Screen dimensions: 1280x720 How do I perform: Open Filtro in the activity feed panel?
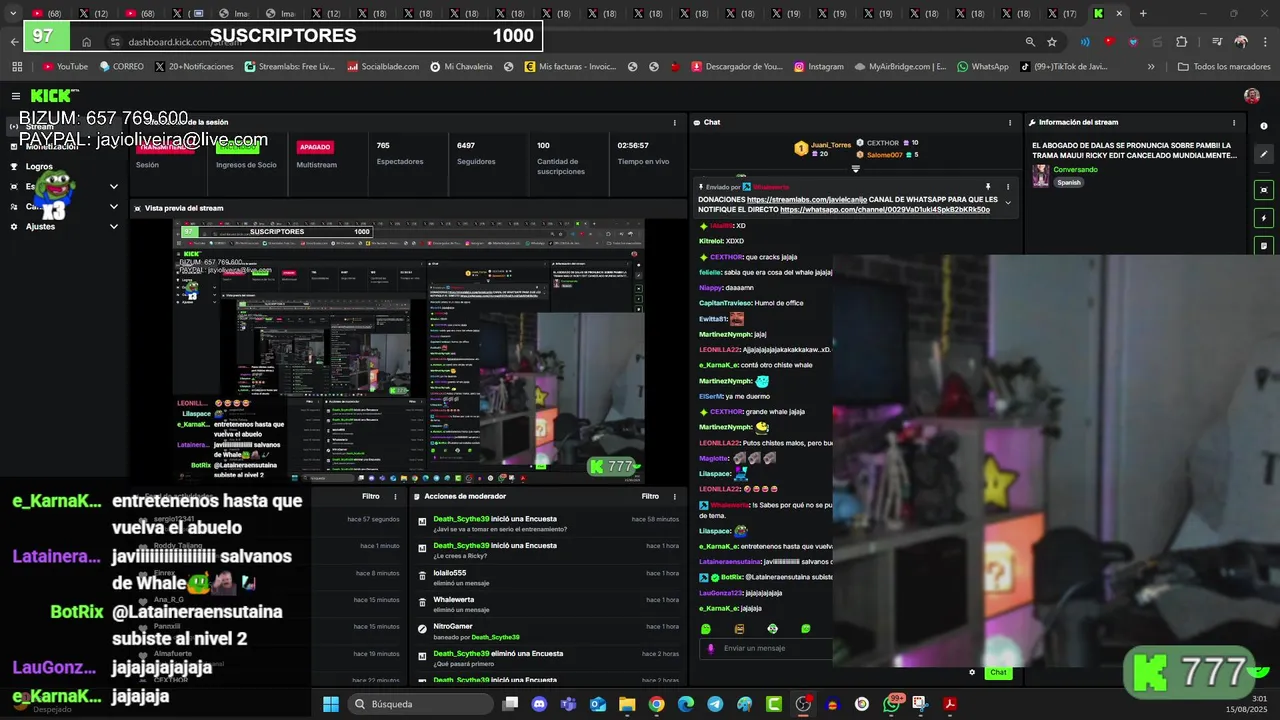pos(371,496)
